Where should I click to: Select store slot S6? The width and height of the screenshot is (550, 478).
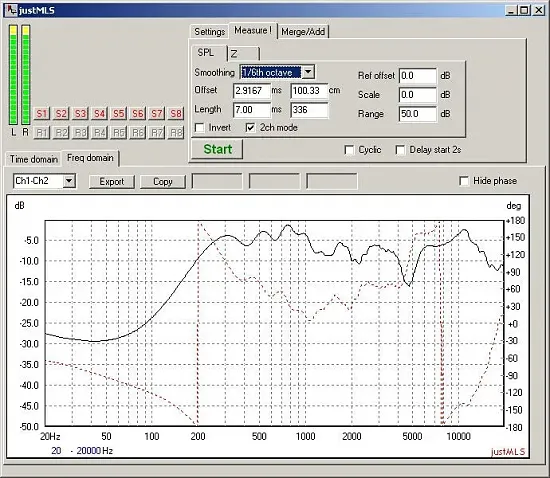pyautogui.click(x=138, y=114)
